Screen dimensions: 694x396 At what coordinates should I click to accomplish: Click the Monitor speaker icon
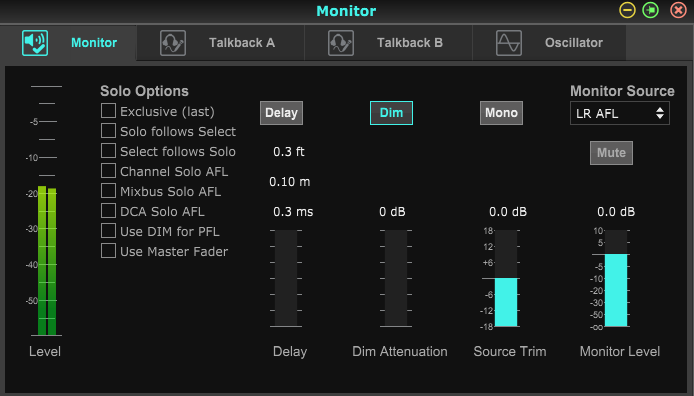coord(35,43)
